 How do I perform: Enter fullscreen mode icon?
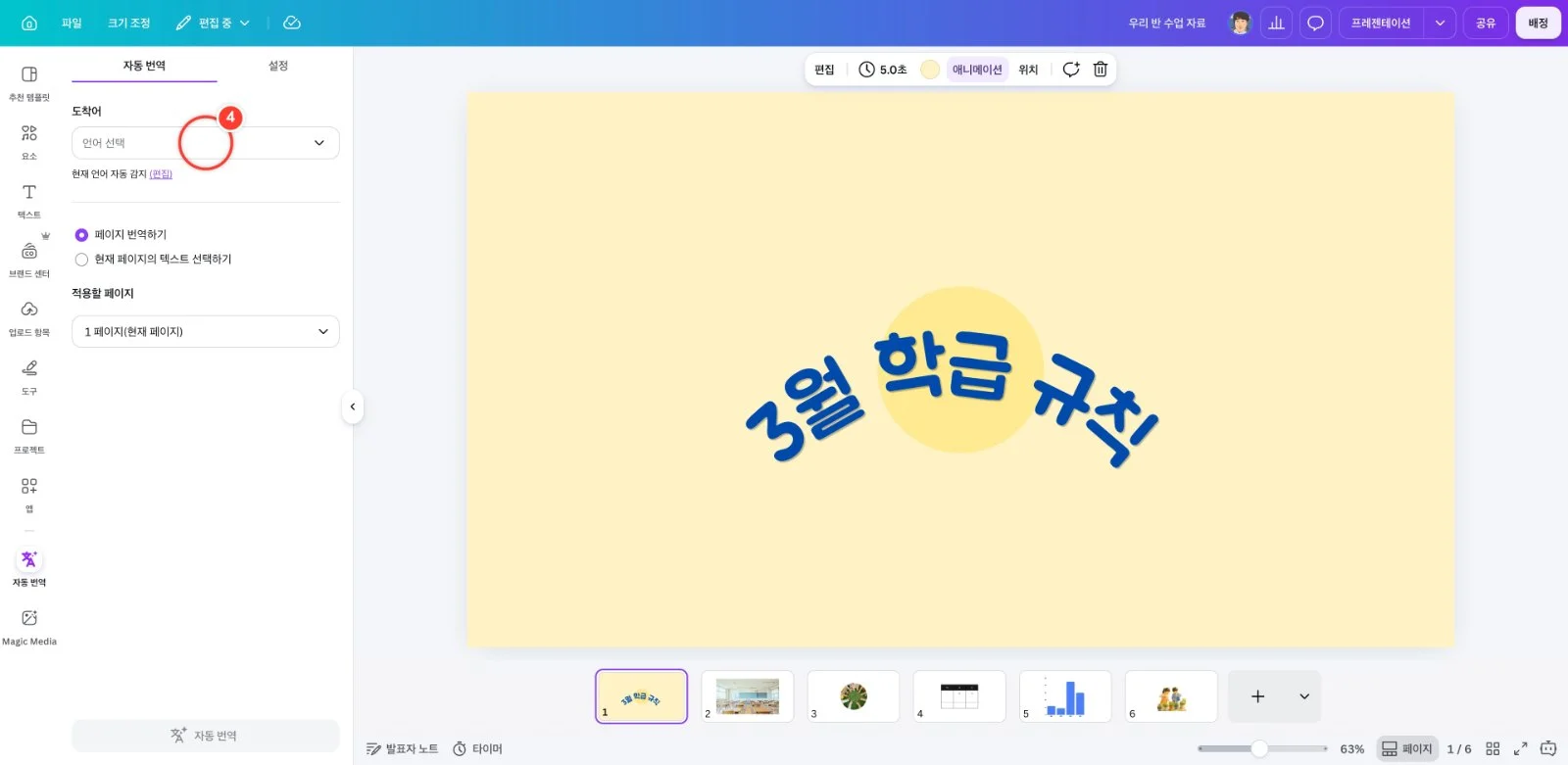1521,748
